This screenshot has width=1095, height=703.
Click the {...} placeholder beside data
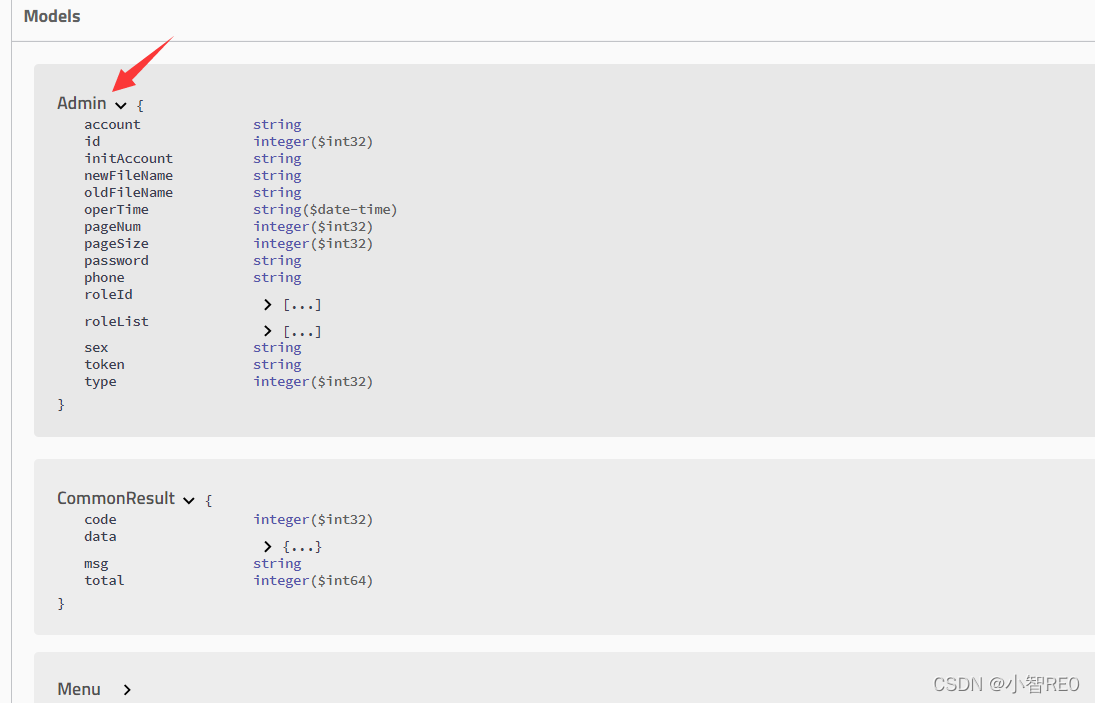coord(302,546)
